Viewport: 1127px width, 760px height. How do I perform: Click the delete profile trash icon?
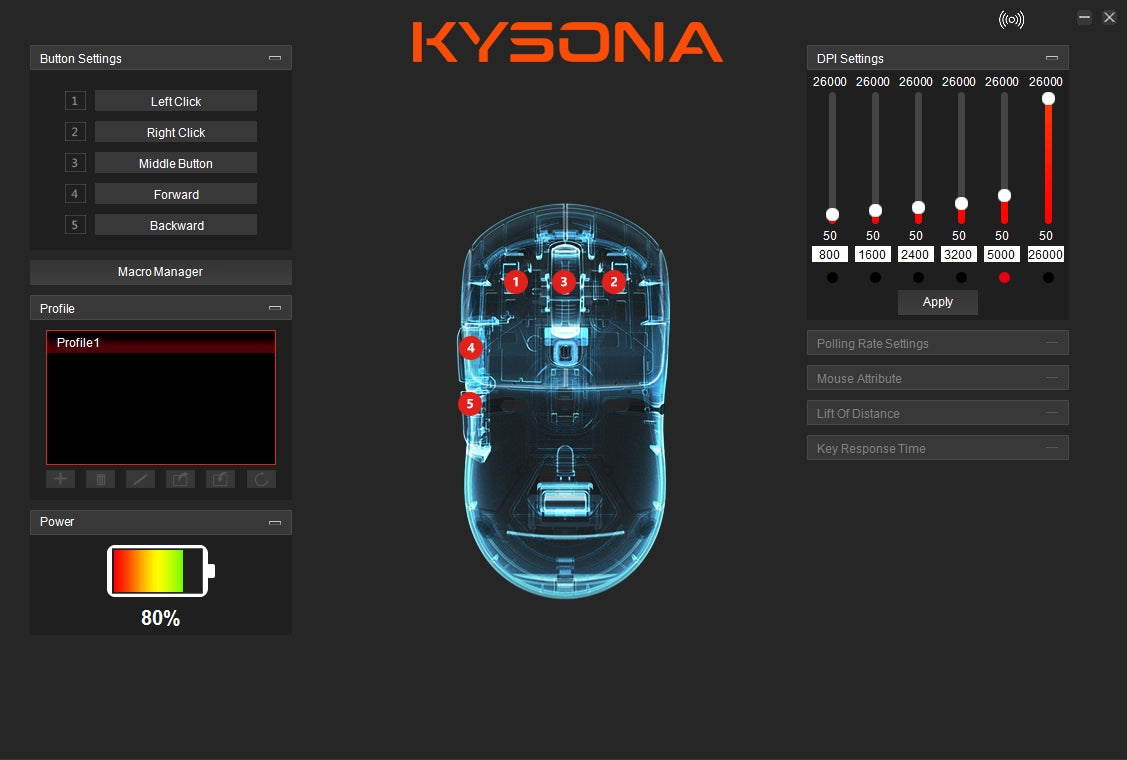pyautogui.click(x=100, y=479)
